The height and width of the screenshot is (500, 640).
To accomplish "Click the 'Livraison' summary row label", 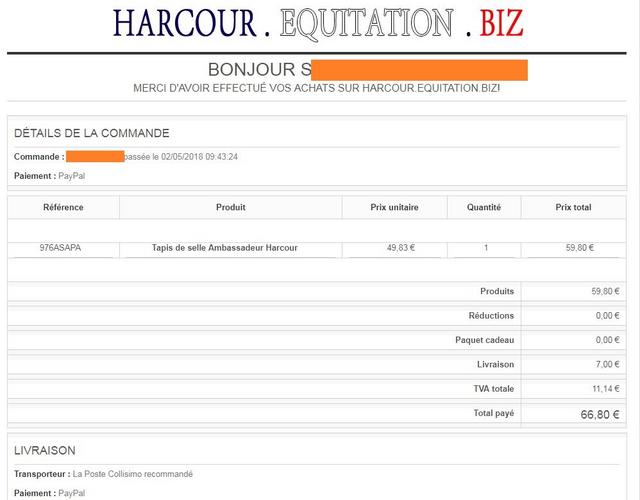I will click(496, 364).
